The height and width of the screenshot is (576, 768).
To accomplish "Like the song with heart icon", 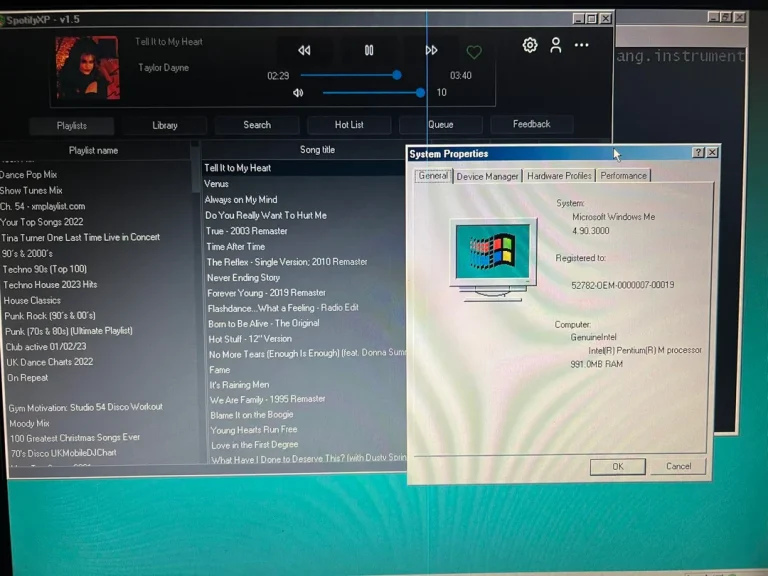I will tap(474, 51).
